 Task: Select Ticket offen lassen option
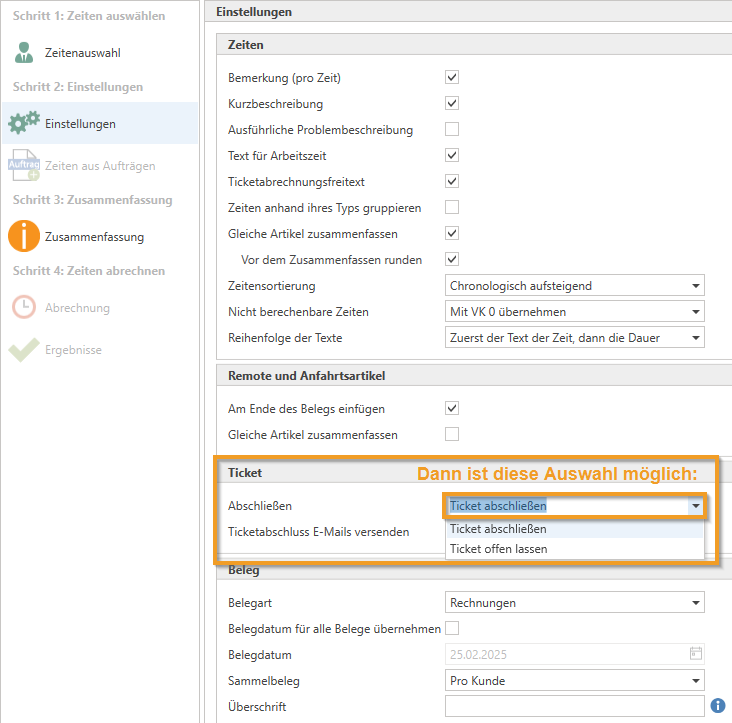tap(499, 549)
